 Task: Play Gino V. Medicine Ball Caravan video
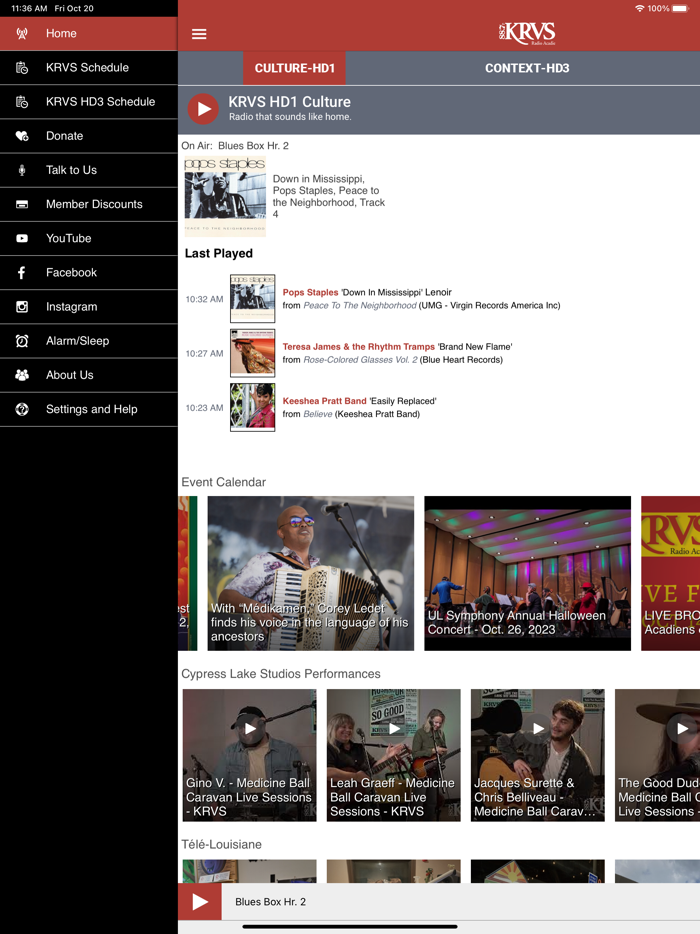coord(250,728)
